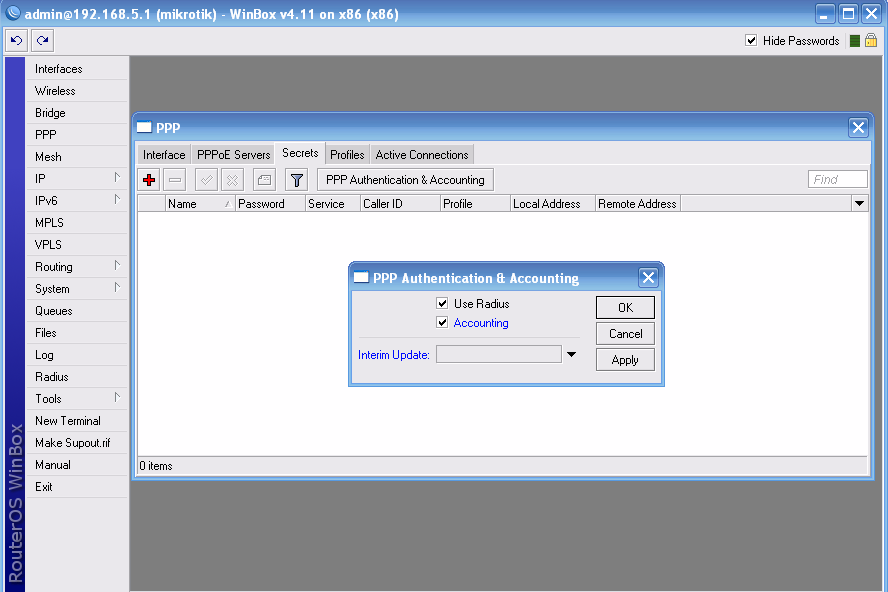Open the column chooser dropdown in PPP table
Image resolution: width=888 pixels, height=592 pixels.
(x=859, y=203)
